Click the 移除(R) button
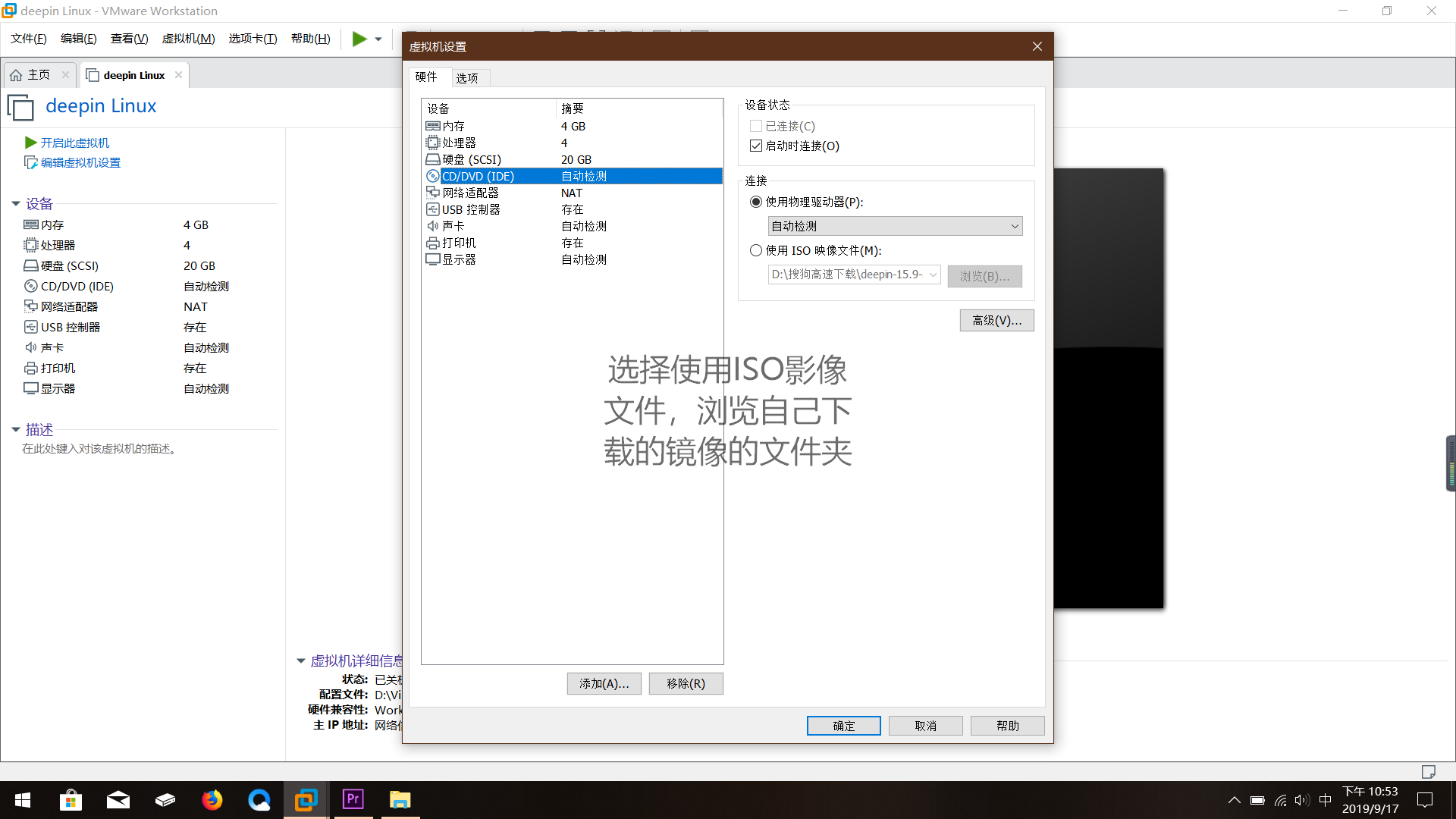The image size is (1456, 819). tap(686, 683)
